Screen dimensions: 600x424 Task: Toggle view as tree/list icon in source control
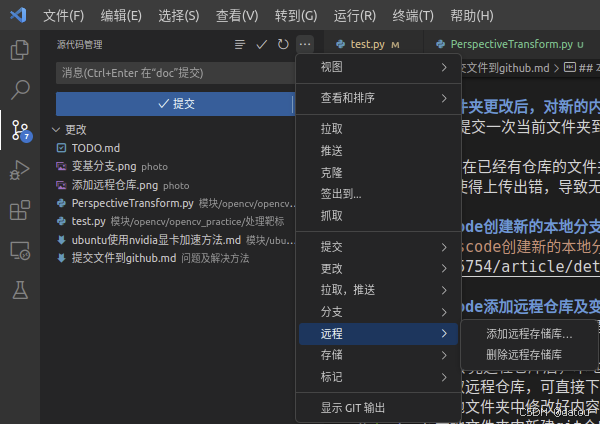(x=240, y=44)
